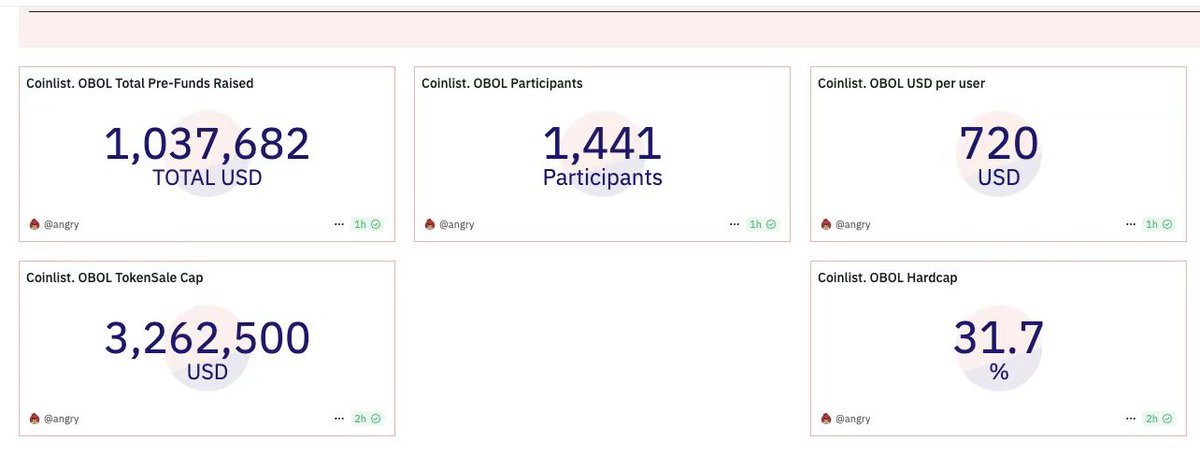Click 1h refresh status on Total Pre-Funds Raised card
1200x455 pixels.
367,224
